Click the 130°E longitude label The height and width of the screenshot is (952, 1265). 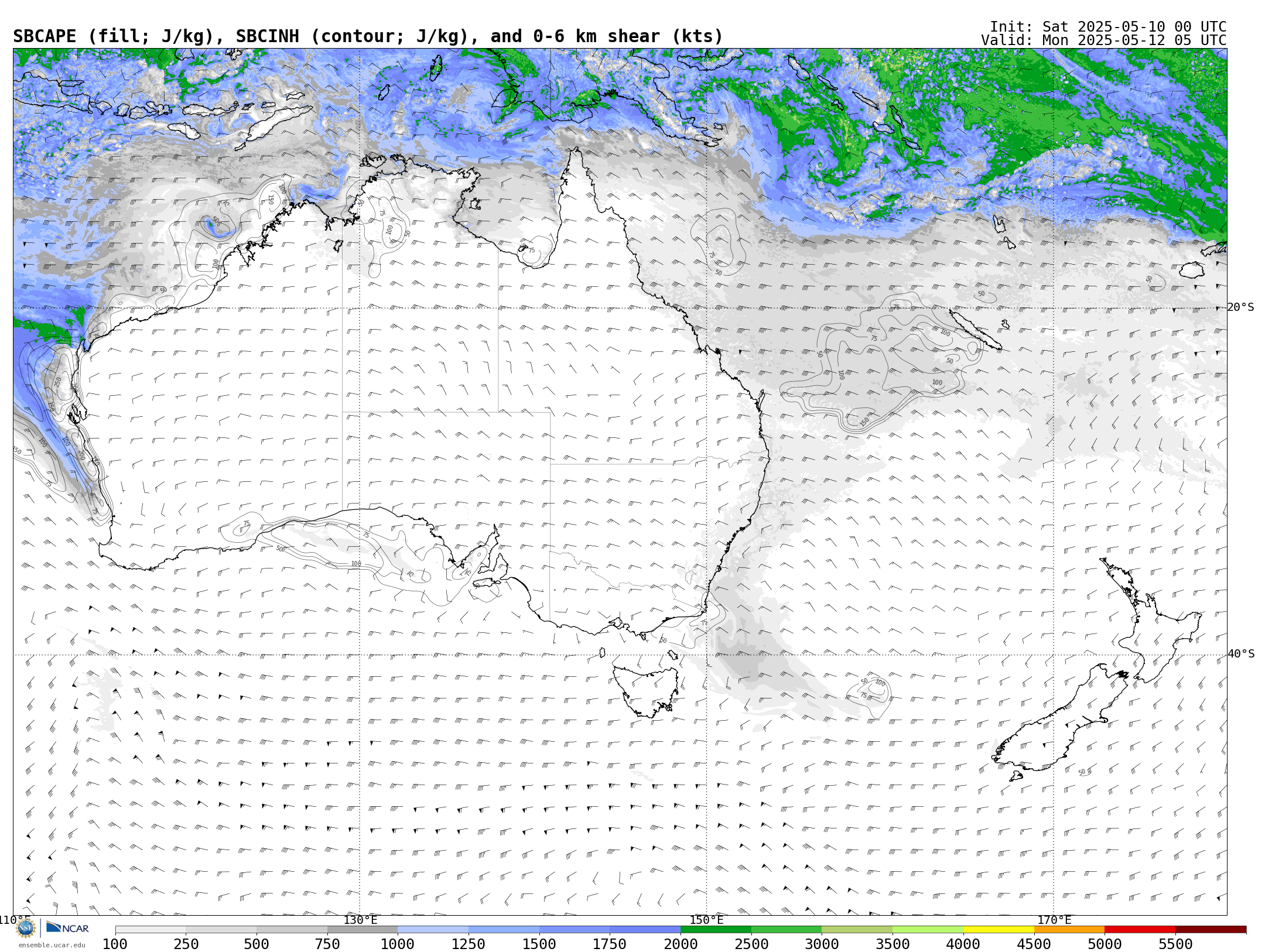click(360, 920)
